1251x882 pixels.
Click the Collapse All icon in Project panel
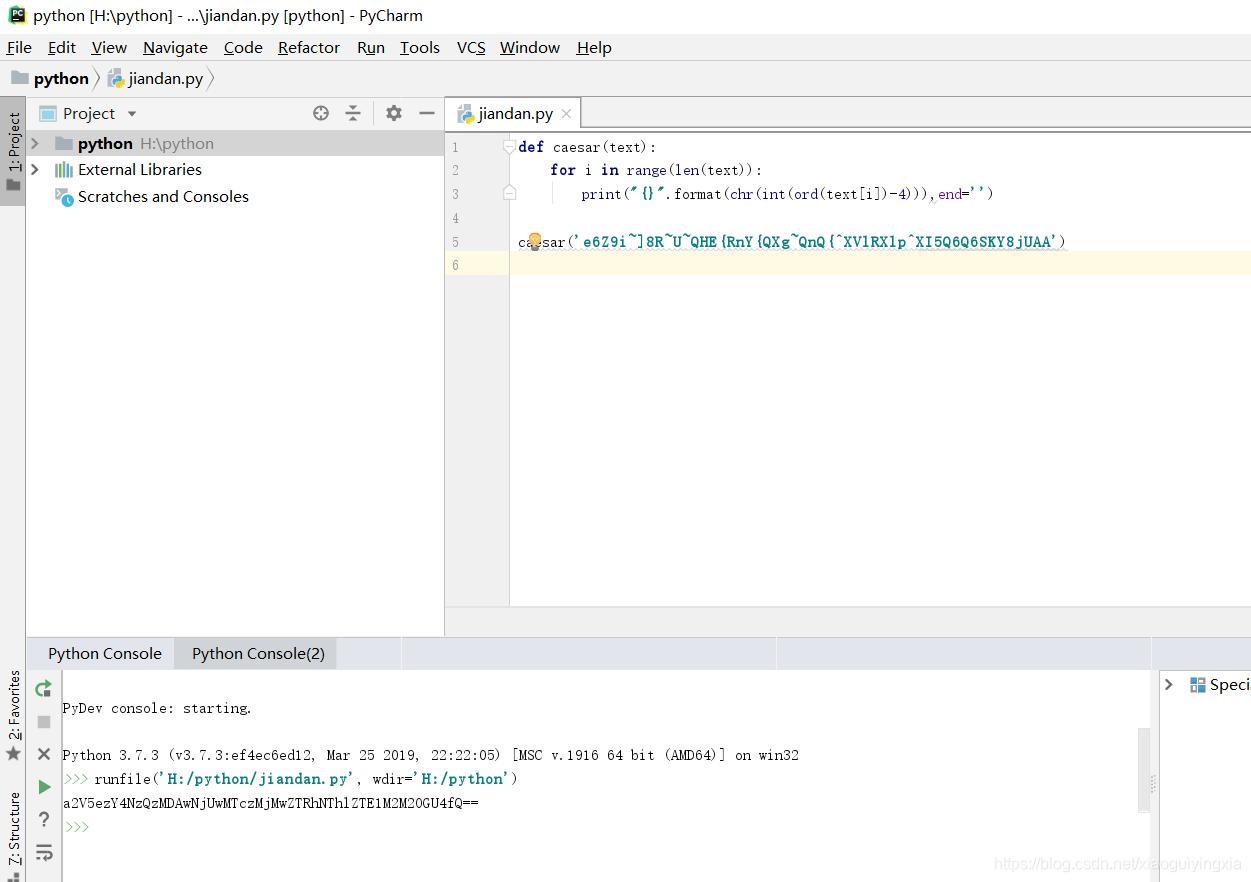pos(353,113)
